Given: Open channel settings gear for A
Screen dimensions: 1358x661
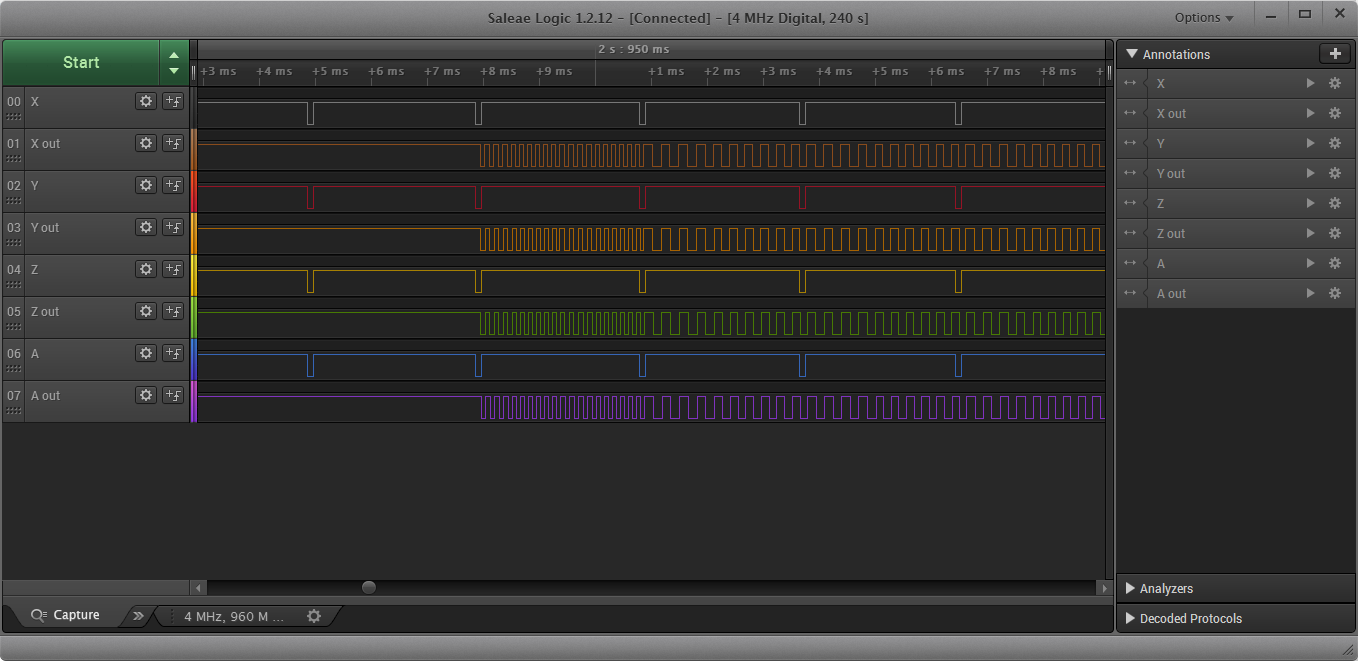Looking at the screenshot, I should (x=146, y=353).
